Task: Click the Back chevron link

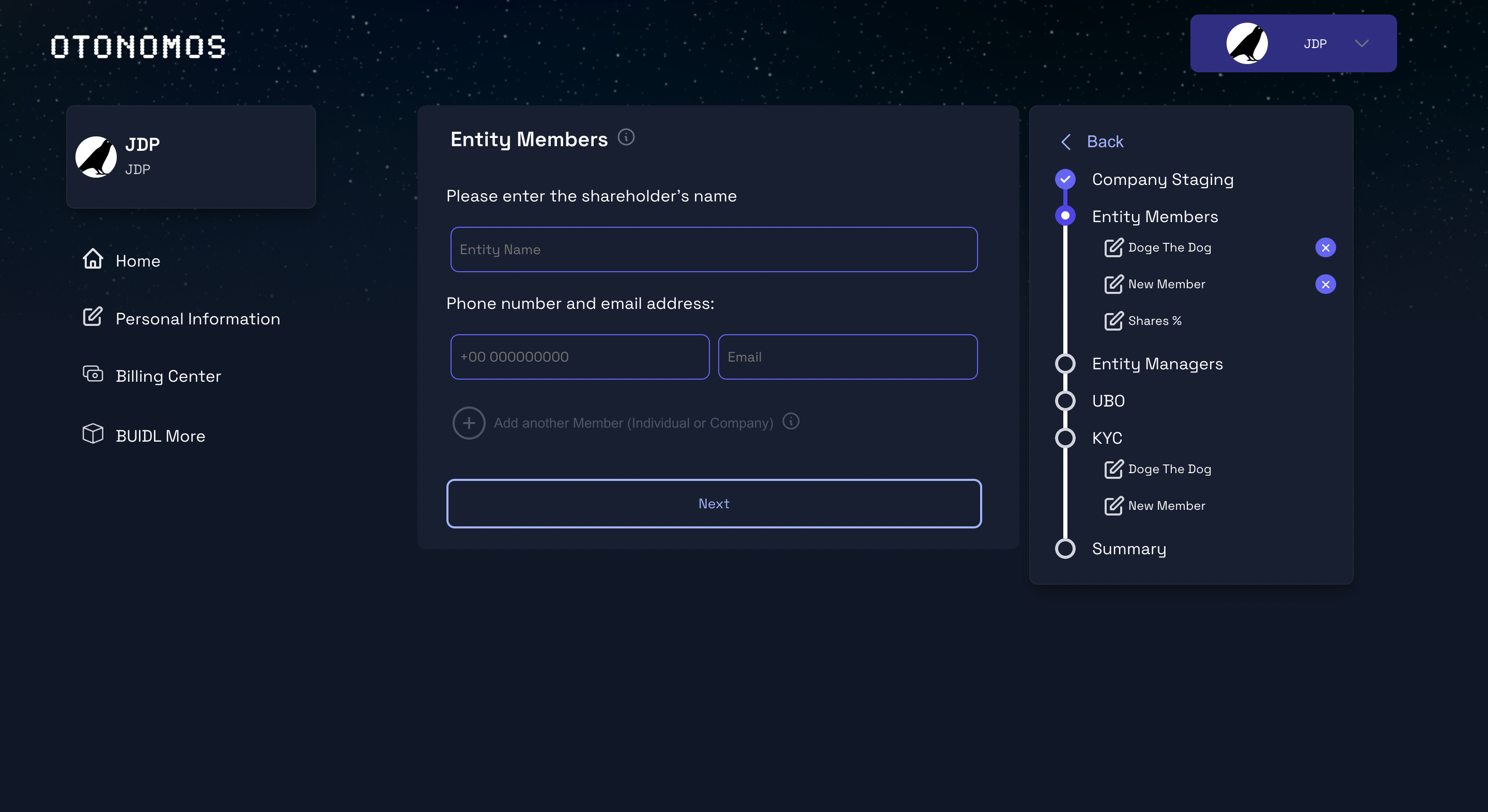Action: (1066, 142)
